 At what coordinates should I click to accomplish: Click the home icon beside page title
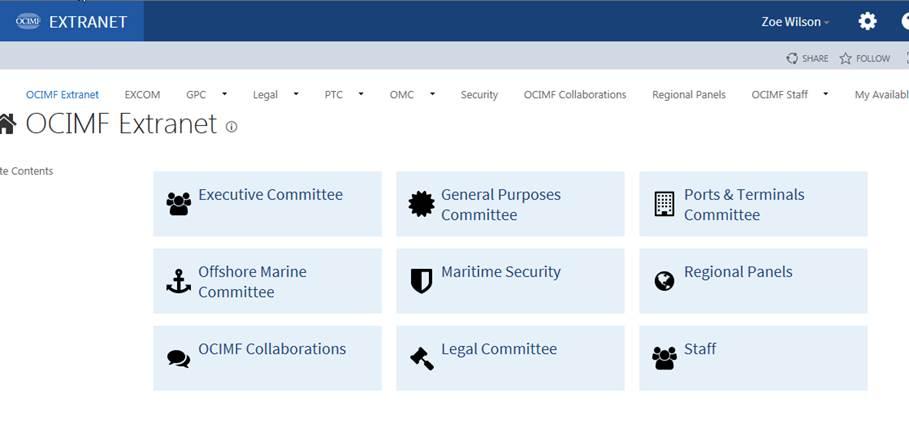7,123
